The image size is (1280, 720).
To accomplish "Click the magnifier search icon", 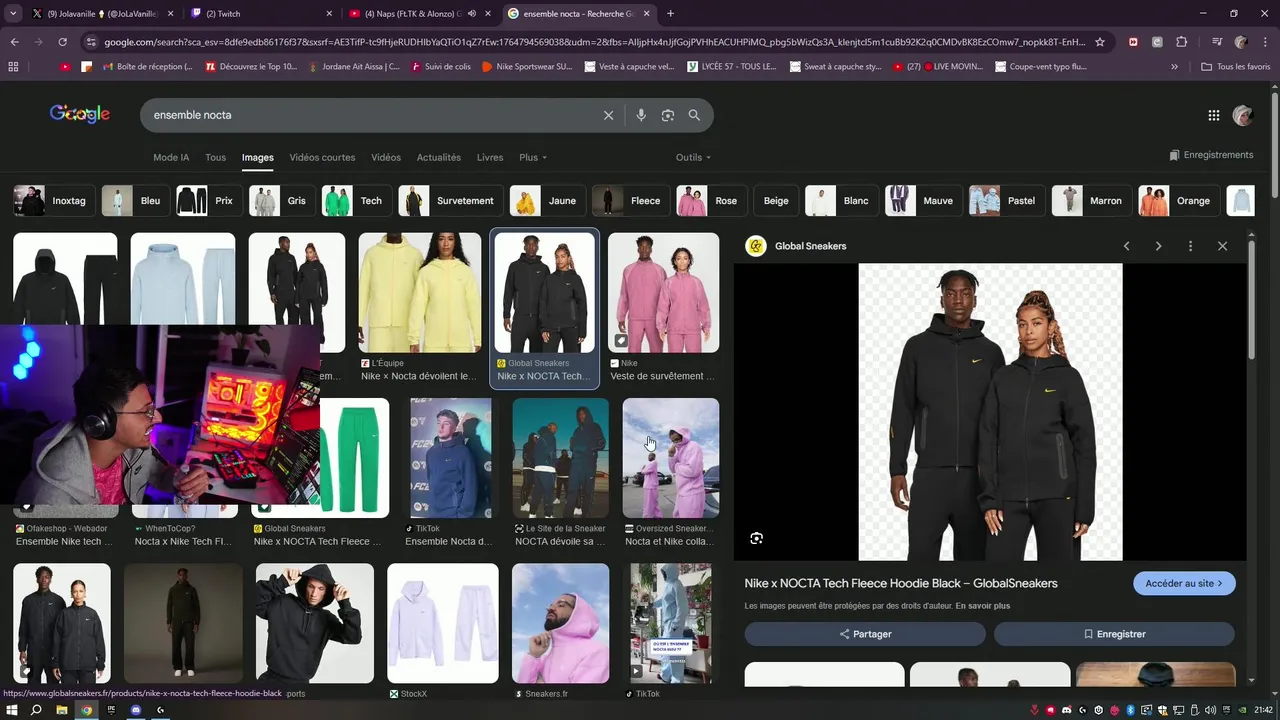I will pos(694,115).
